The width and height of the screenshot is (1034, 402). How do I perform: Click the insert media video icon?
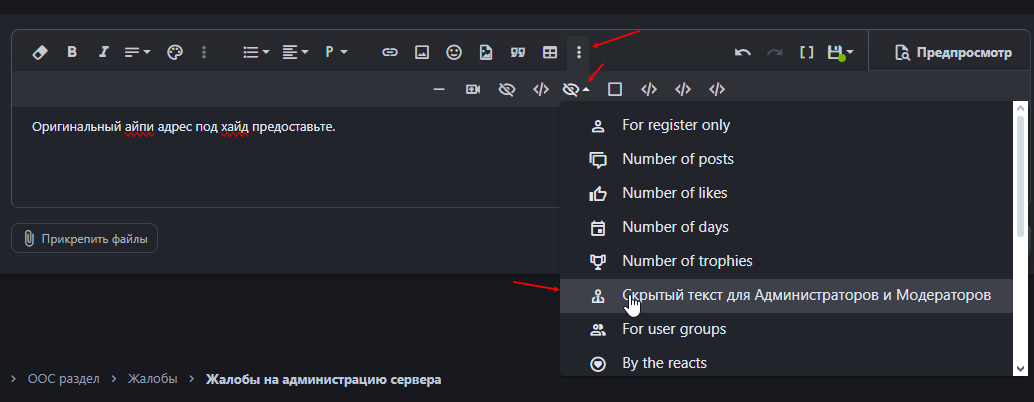click(x=473, y=89)
